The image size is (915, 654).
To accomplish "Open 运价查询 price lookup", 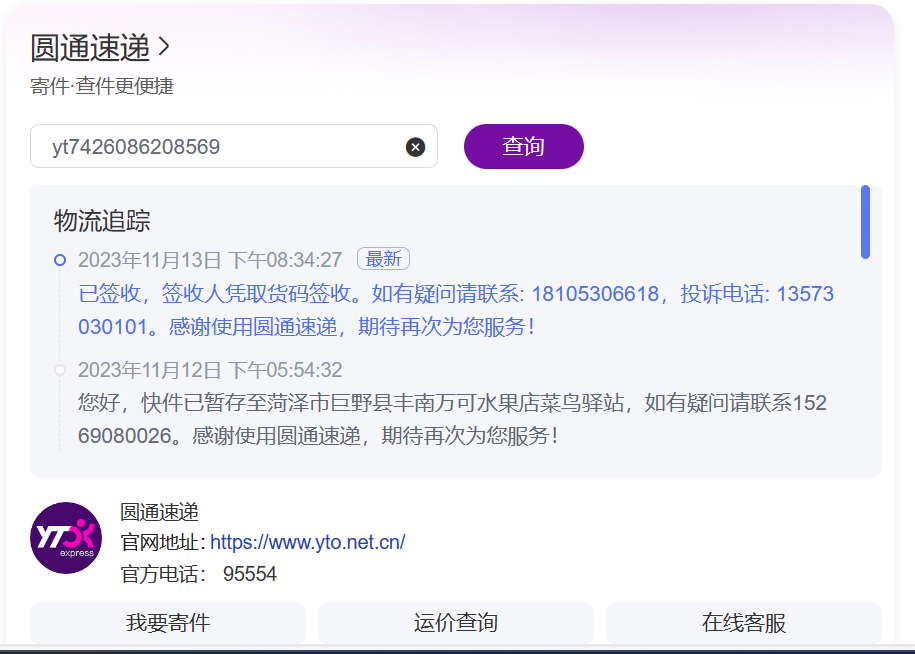I will [x=456, y=622].
